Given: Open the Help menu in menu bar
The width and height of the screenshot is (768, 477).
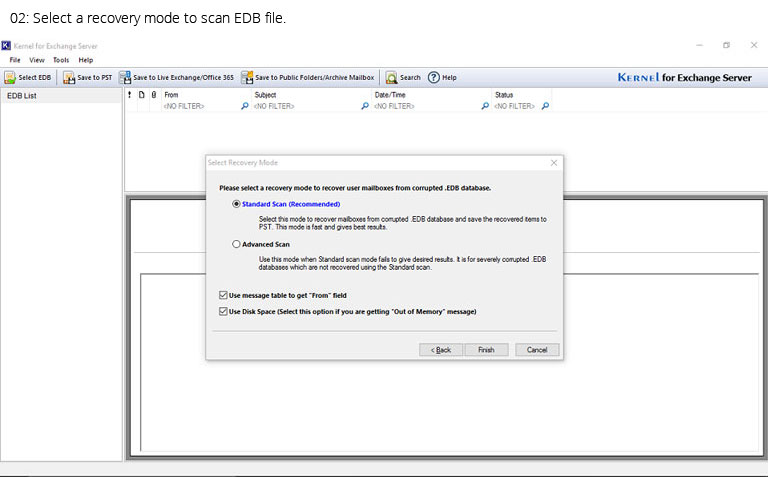Looking at the screenshot, I should point(86,60).
